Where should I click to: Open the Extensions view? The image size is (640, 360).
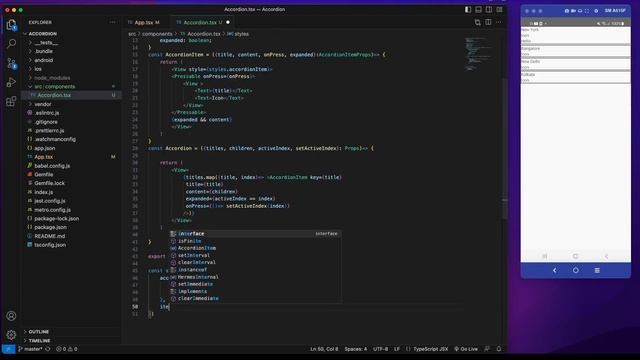coord(11,101)
